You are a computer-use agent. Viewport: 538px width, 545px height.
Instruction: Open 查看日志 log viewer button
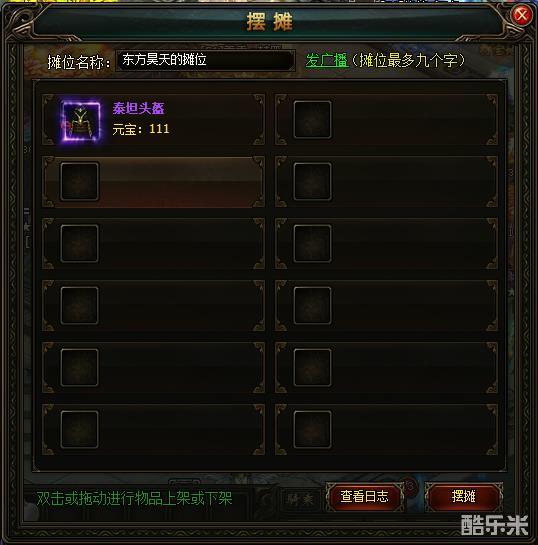click(364, 496)
